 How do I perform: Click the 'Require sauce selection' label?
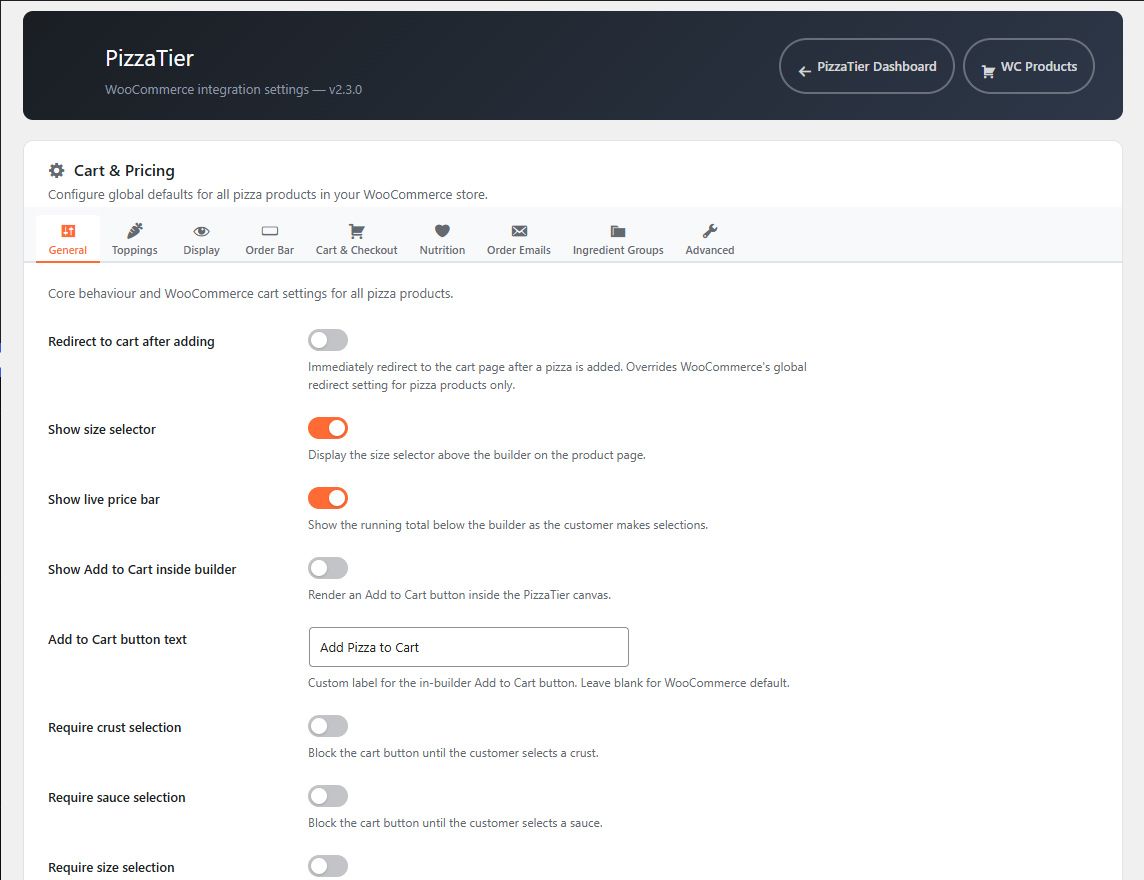117,798
